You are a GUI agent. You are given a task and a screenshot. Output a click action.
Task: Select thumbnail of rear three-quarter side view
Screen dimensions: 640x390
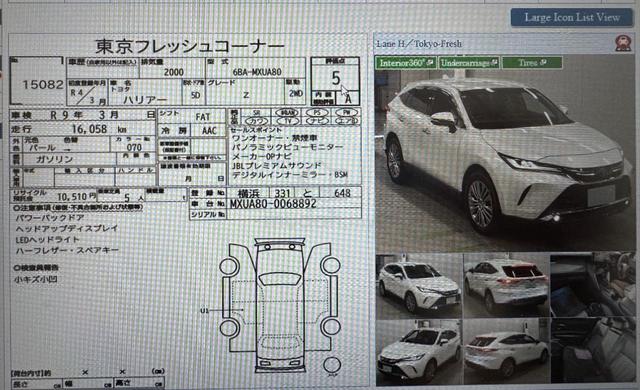tap(506, 352)
